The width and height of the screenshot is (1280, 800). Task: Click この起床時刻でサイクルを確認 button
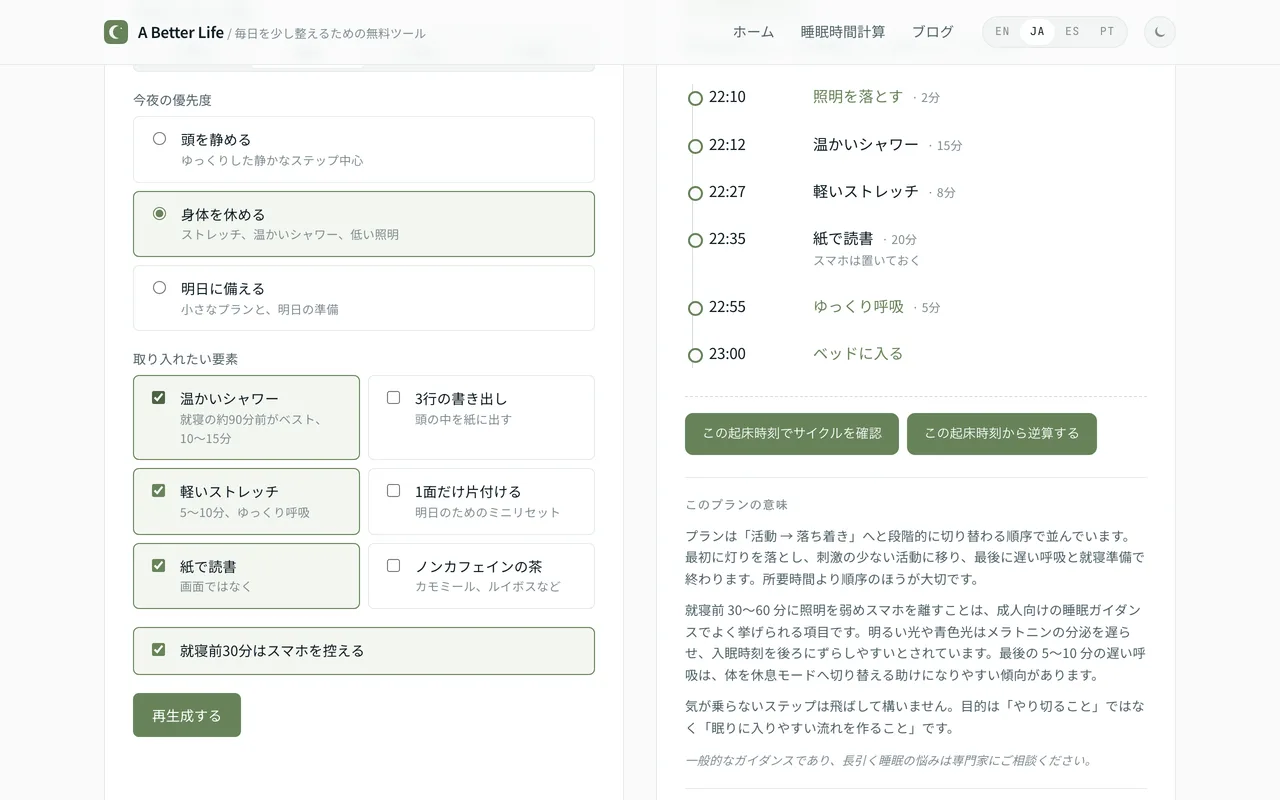[x=792, y=434]
